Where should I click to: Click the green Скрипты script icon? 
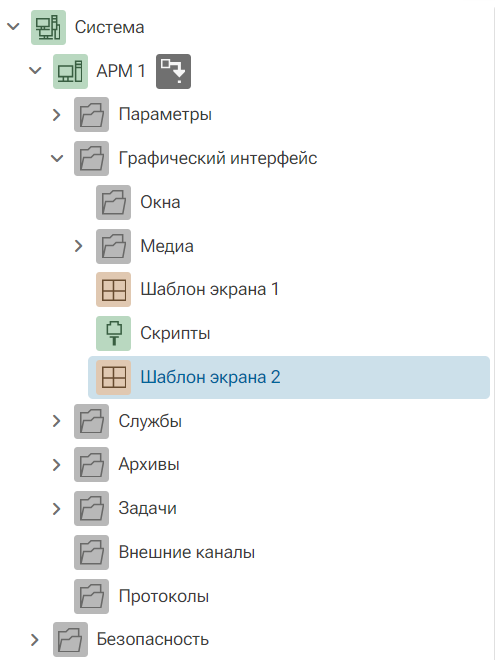tap(114, 333)
